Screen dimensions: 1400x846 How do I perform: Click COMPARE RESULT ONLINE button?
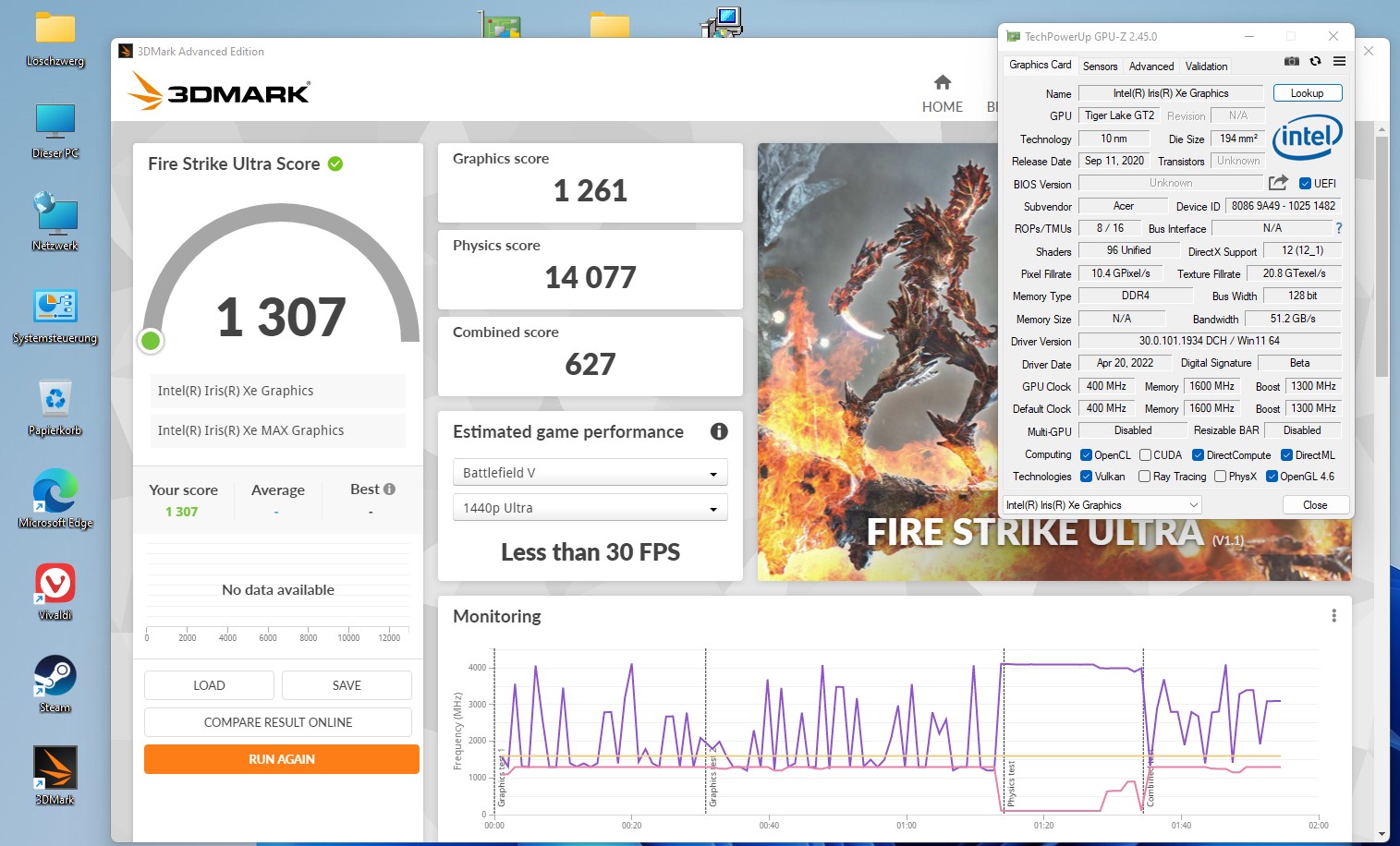click(278, 722)
